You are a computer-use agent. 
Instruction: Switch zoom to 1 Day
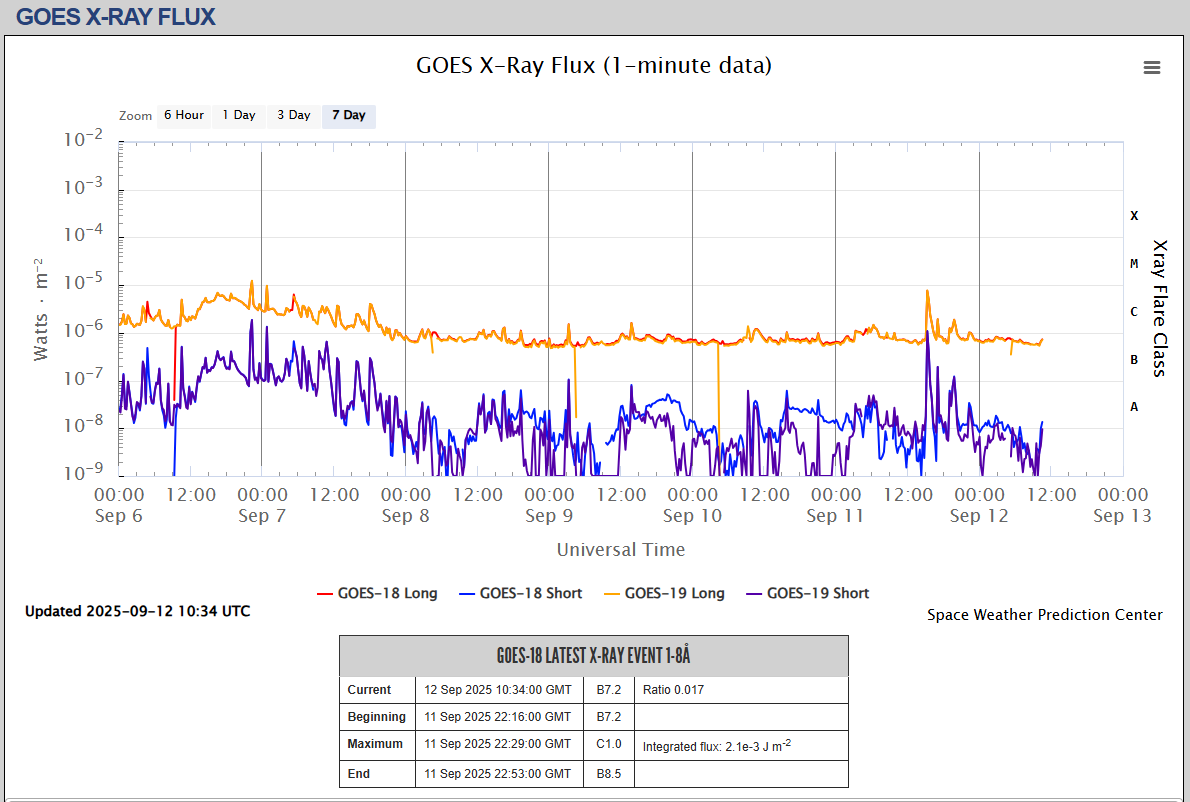point(239,116)
